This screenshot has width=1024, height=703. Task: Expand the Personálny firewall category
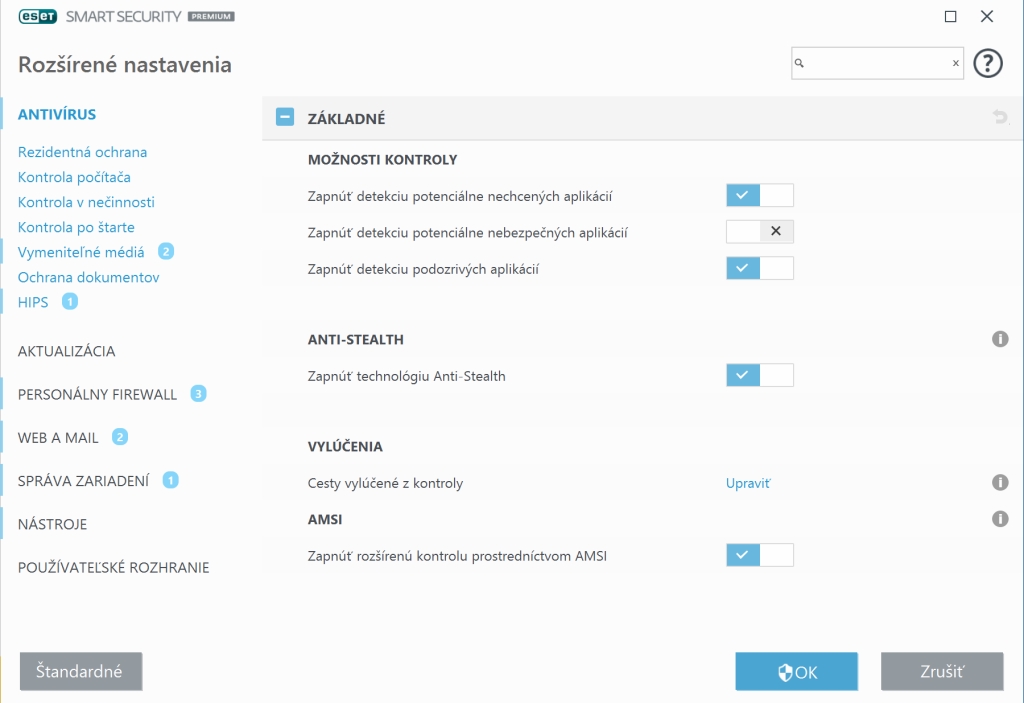(x=97, y=394)
